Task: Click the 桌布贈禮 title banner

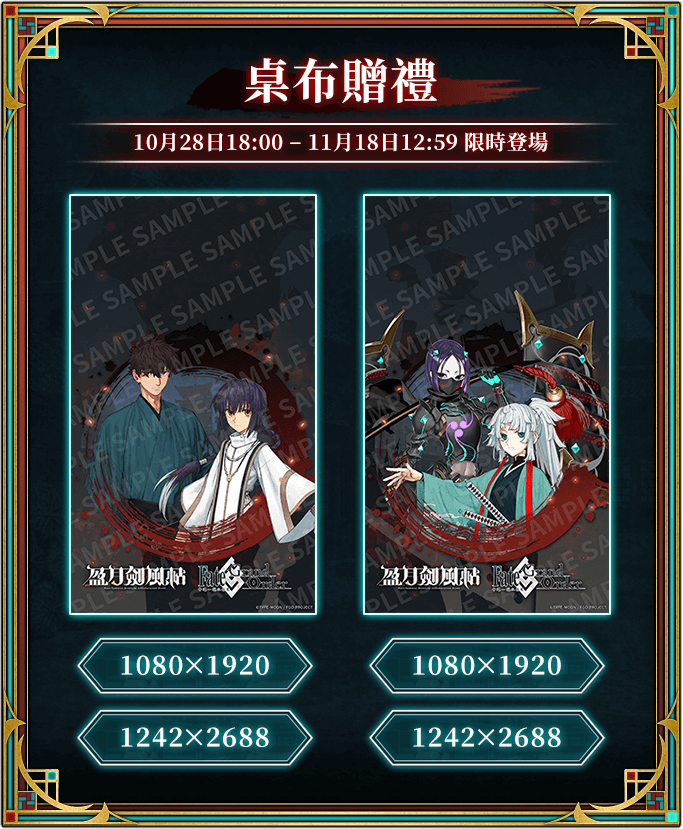Action: pos(342,81)
